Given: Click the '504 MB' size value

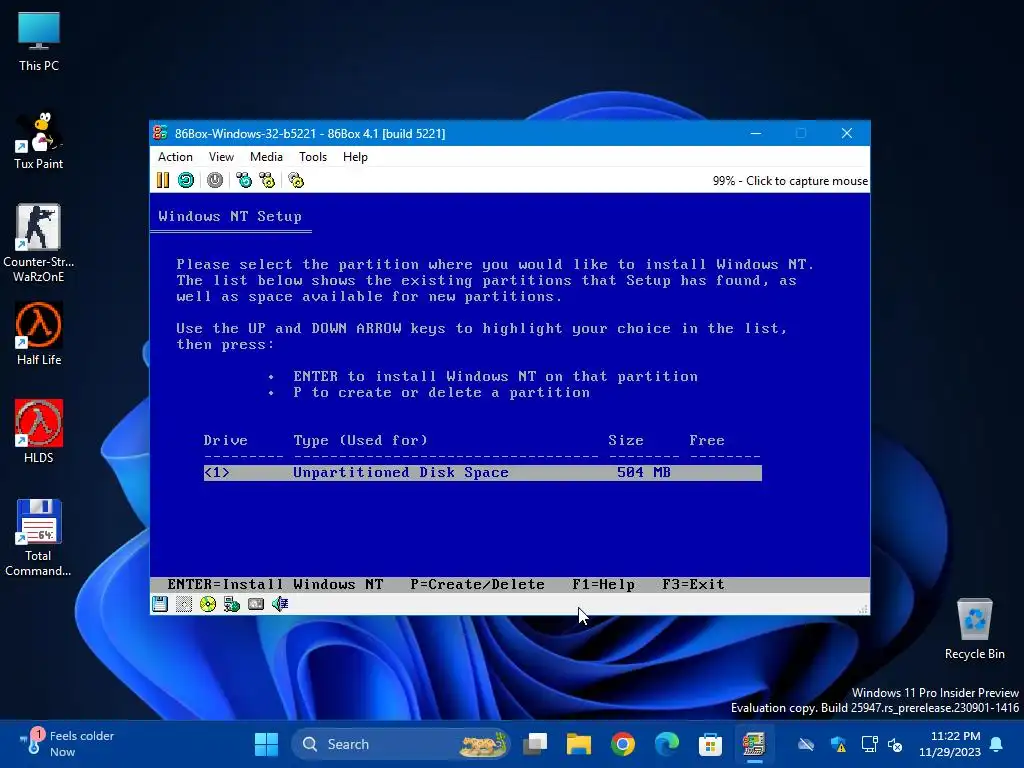Looking at the screenshot, I should click(x=643, y=472).
